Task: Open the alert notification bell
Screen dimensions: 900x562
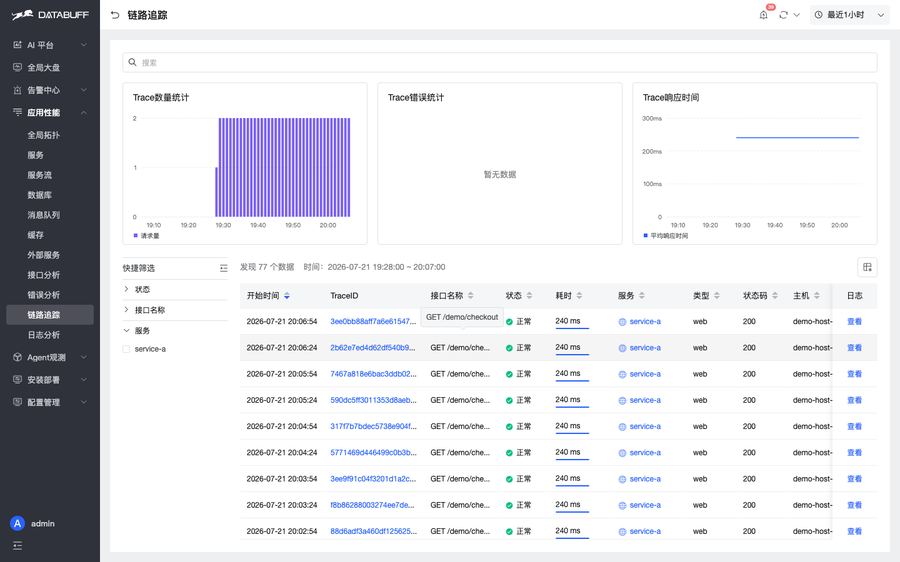Action: click(763, 15)
